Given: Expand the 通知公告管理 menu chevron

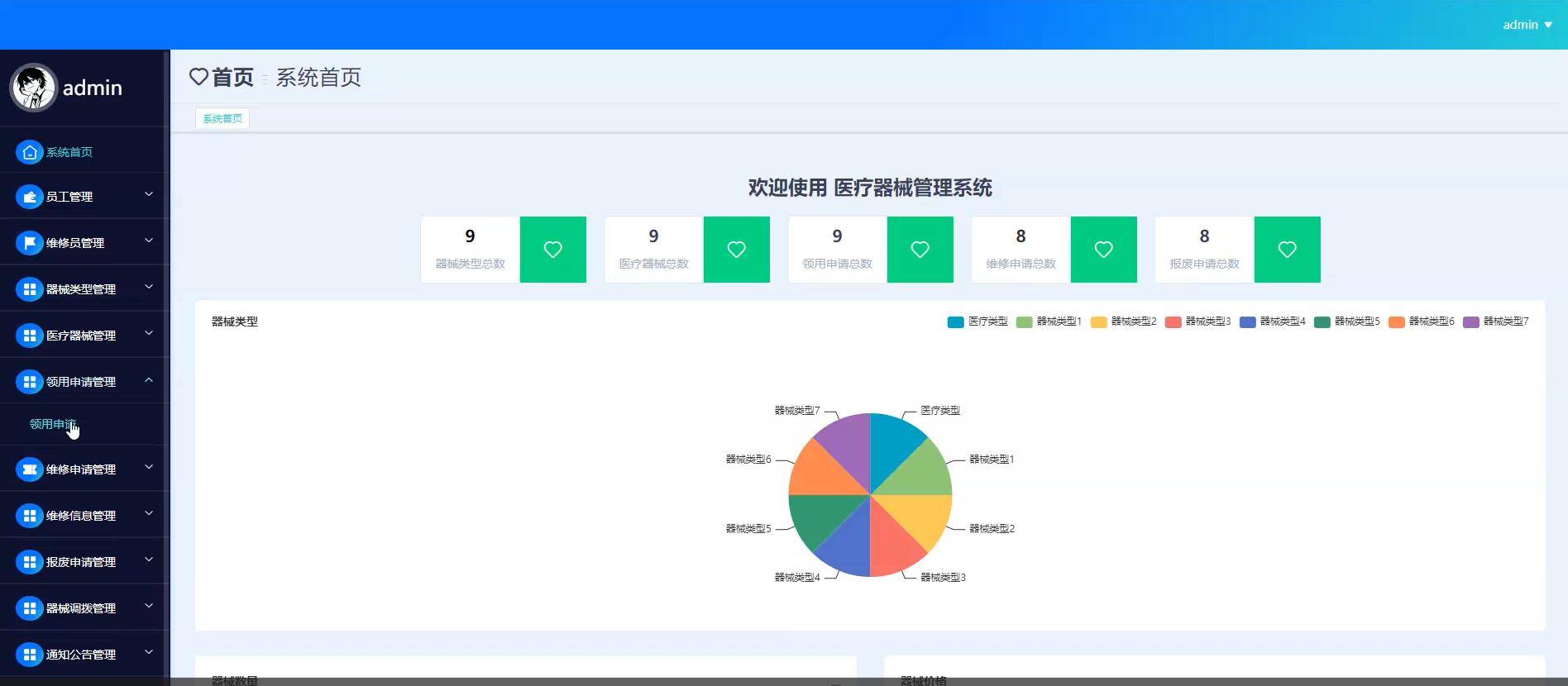Looking at the screenshot, I should (149, 652).
